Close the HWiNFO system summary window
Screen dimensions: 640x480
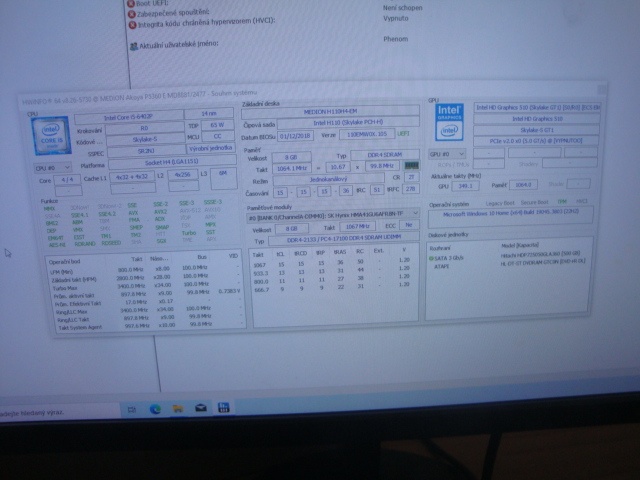(602, 89)
